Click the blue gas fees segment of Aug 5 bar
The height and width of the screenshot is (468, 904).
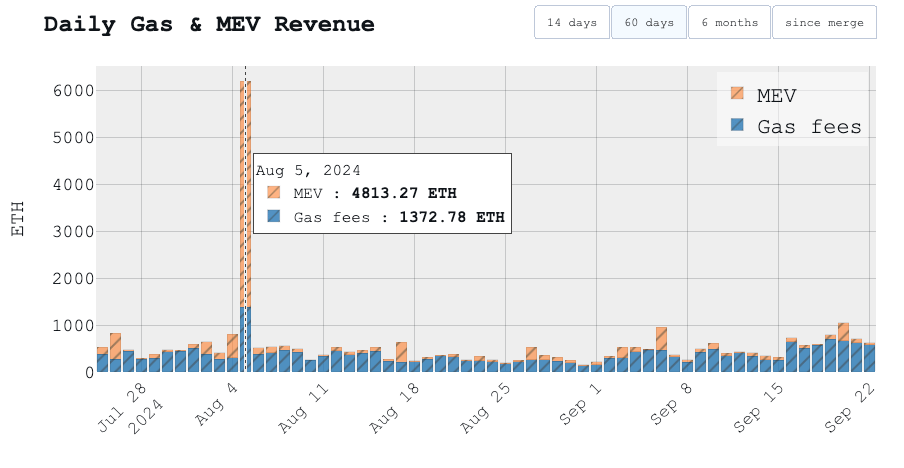245,340
